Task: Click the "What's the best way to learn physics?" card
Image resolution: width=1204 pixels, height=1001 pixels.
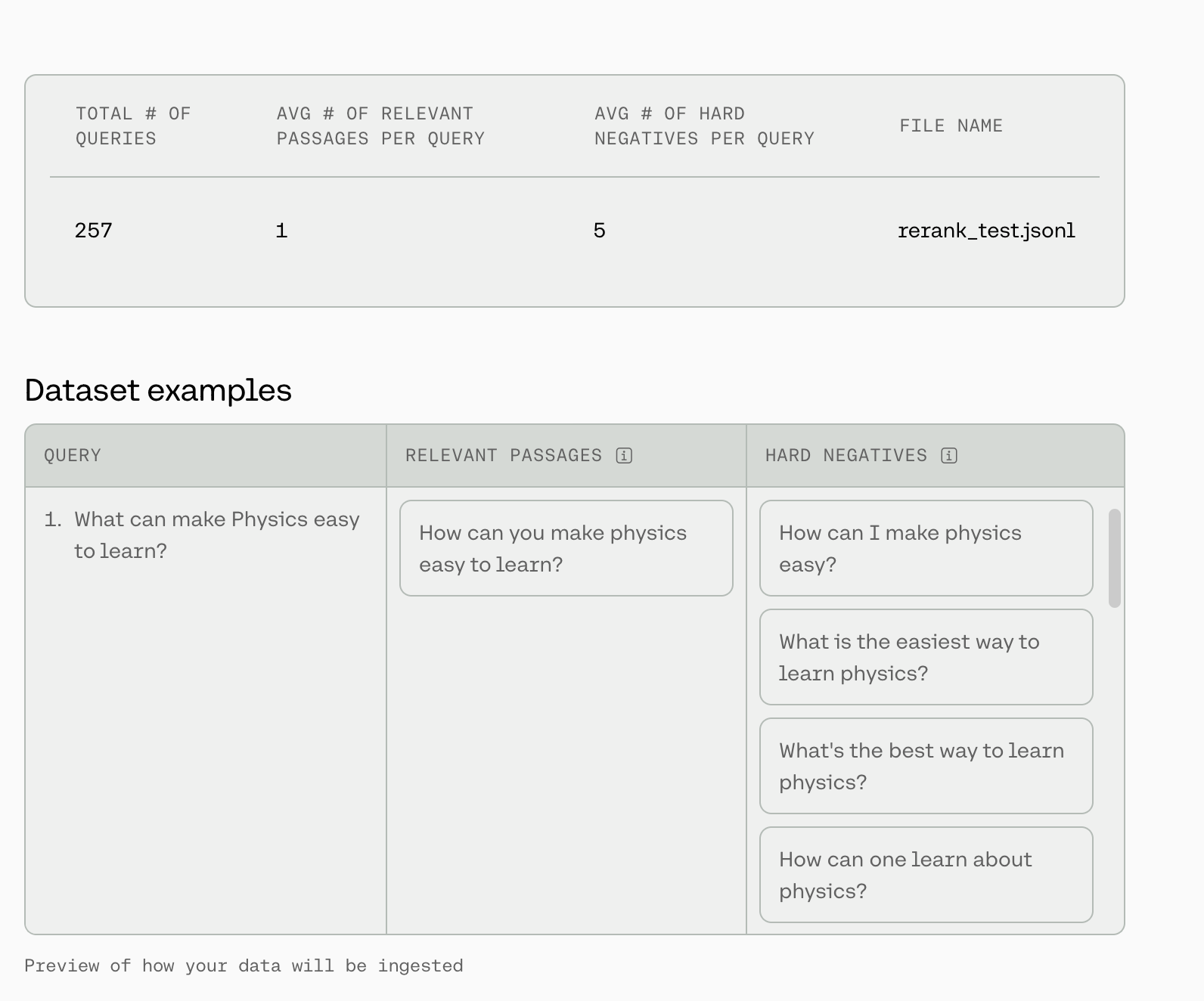Action: tap(926, 766)
